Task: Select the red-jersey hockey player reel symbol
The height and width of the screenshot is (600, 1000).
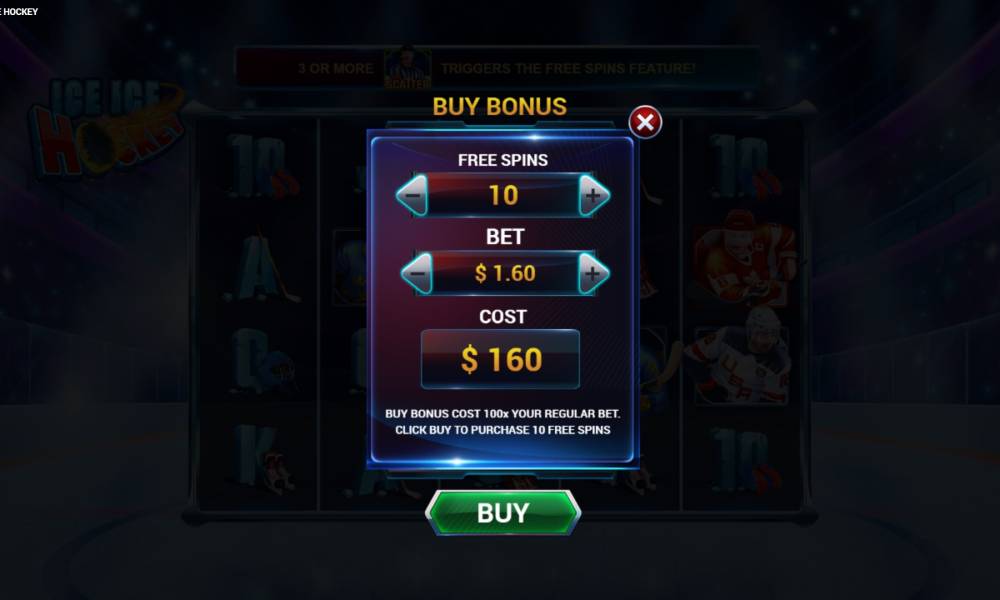Action: coord(745,258)
